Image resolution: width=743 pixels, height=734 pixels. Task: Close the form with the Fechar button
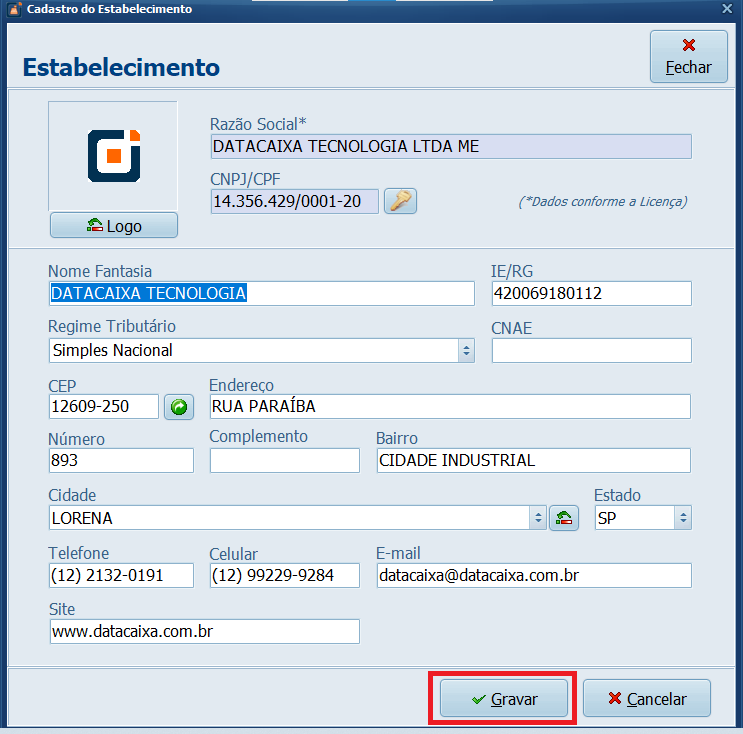coord(689,57)
